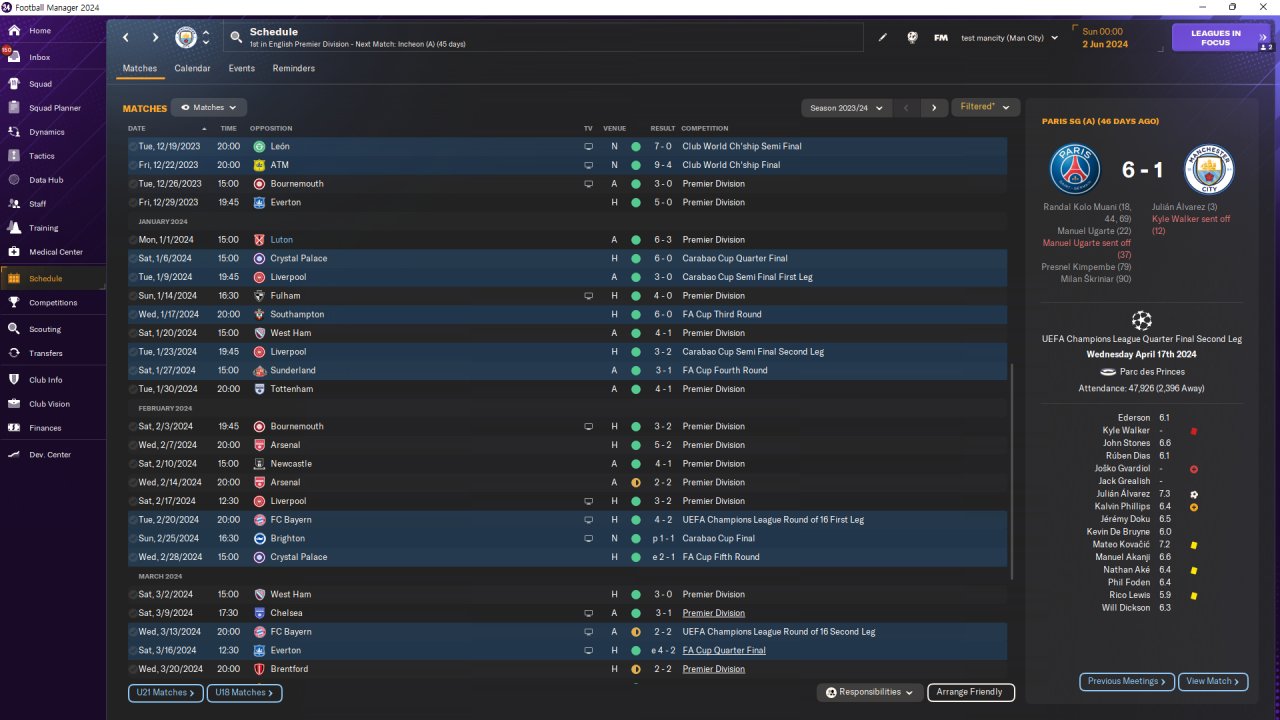The height and width of the screenshot is (720, 1280).
Task: Switch to the Calendar tab
Action: 192,69
